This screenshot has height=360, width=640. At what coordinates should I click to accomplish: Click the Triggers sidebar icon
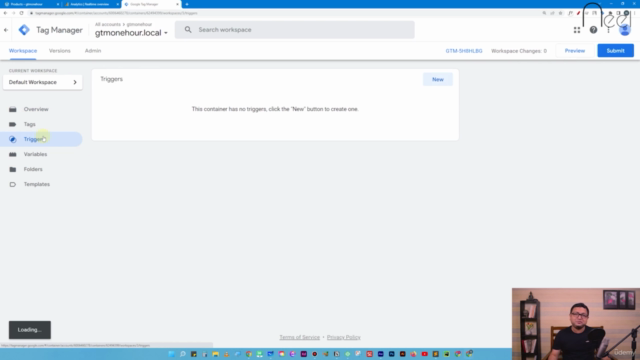coord(13,139)
